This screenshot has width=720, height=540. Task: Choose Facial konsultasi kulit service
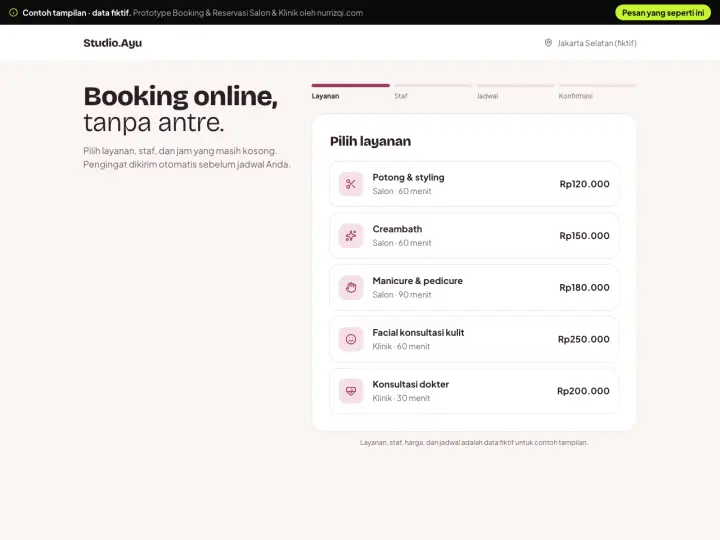(474, 339)
